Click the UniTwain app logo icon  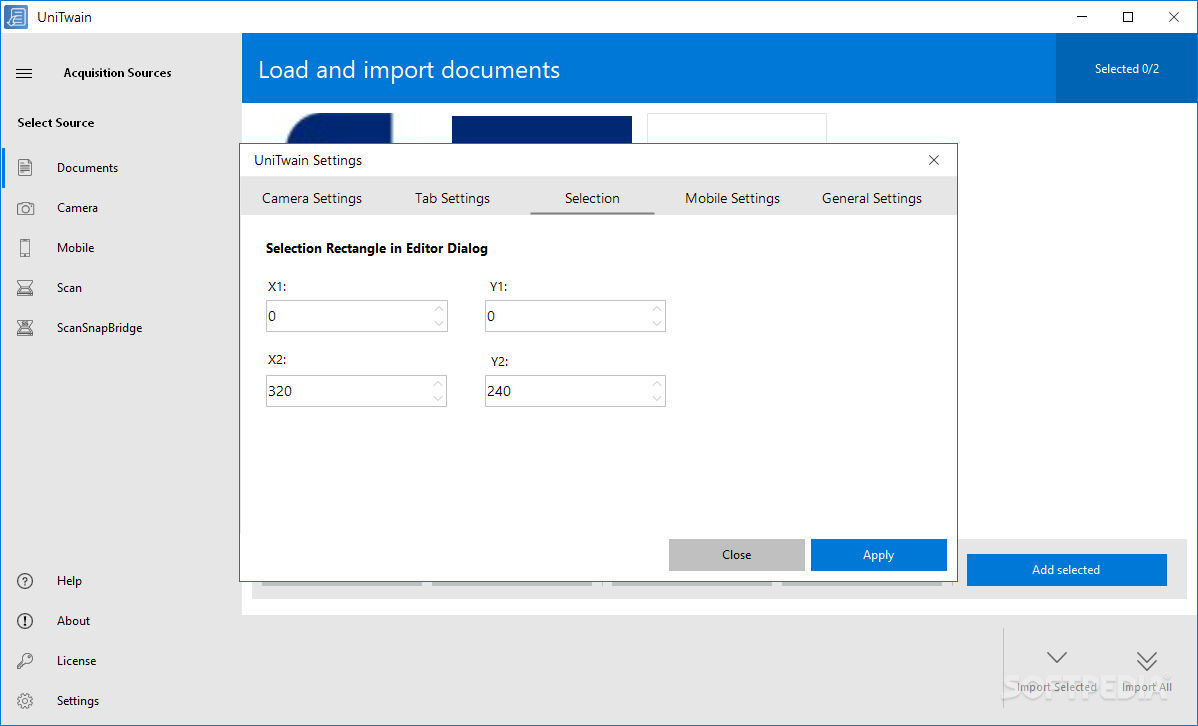point(16,17)
